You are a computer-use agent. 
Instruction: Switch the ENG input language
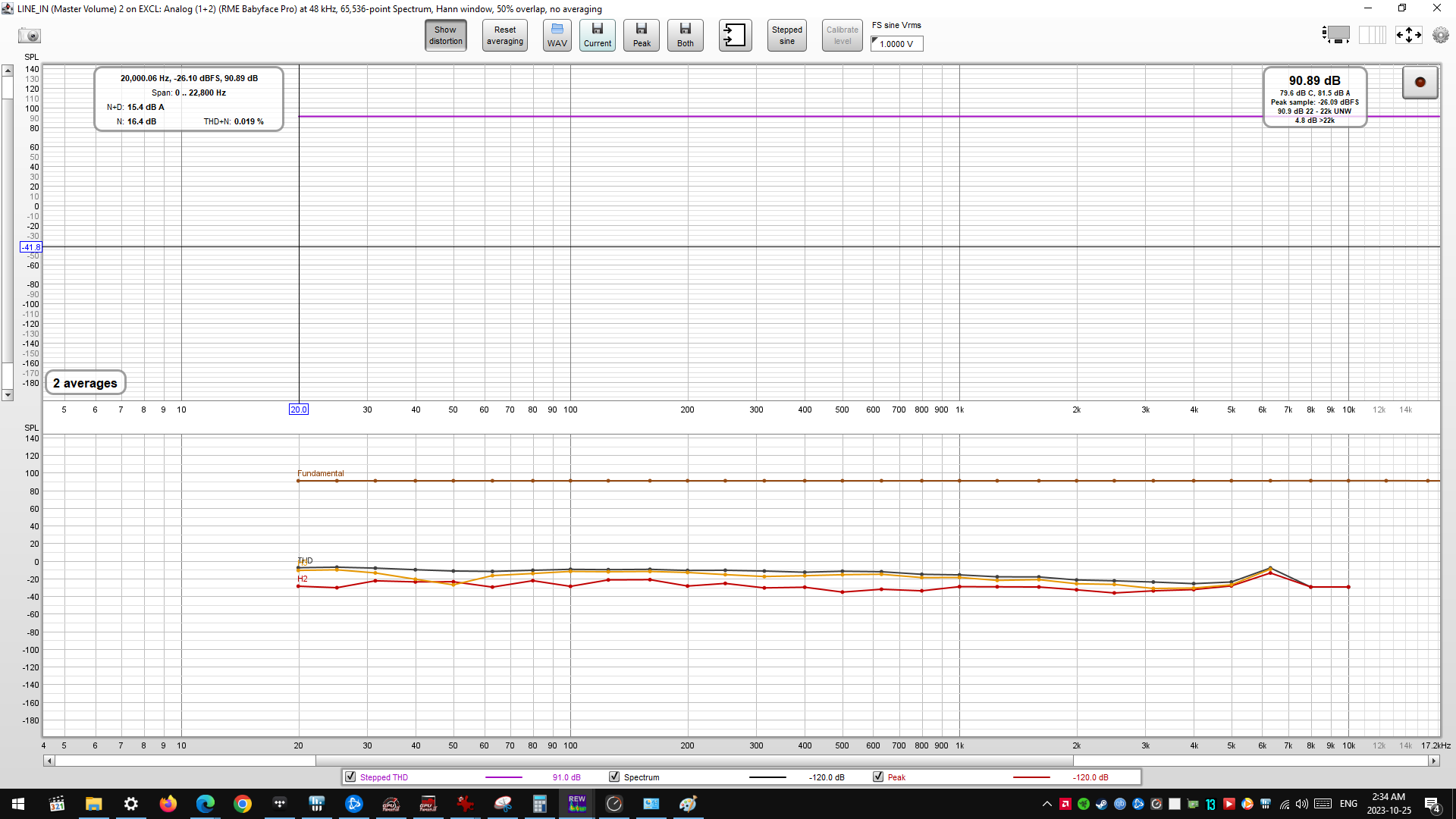1348,804
